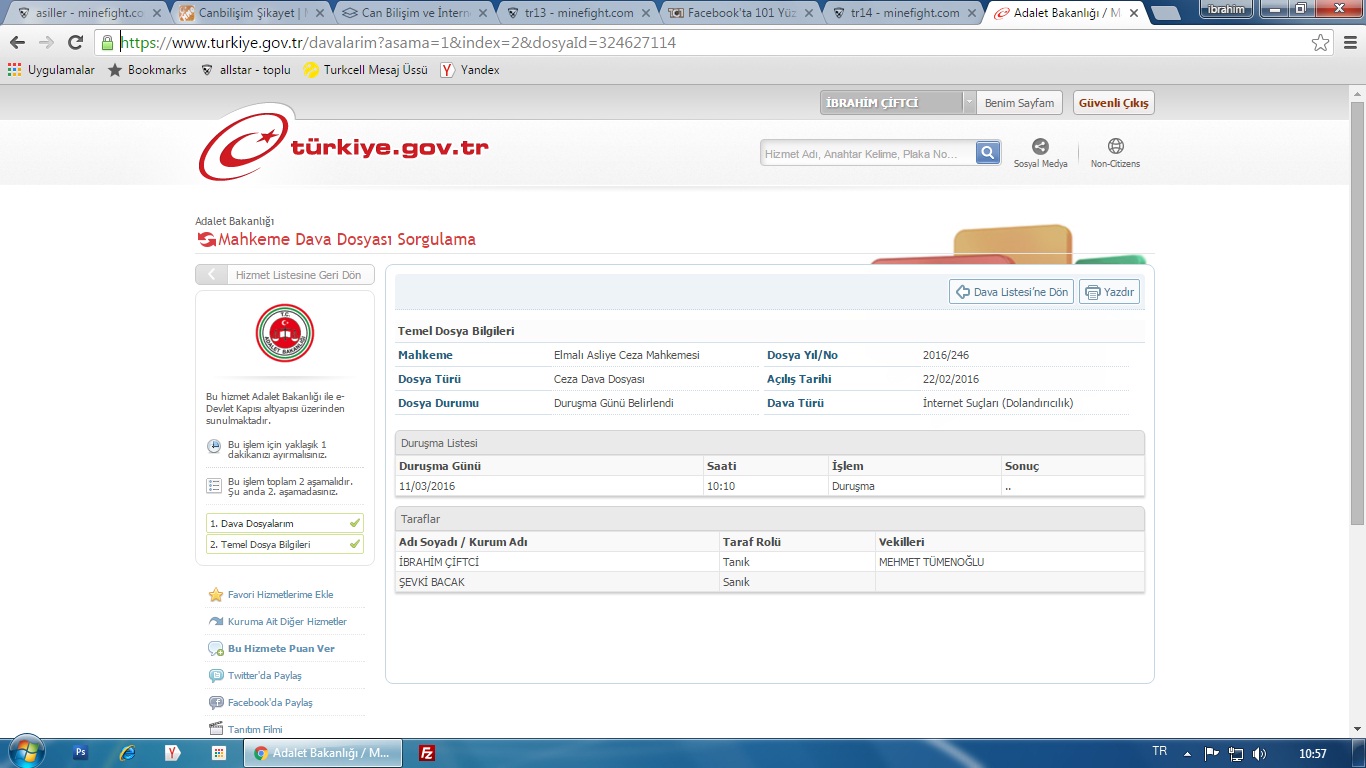Launch FileZilla from taskbar
Screen dimensions: 1366x768
(x=427, y=753)
